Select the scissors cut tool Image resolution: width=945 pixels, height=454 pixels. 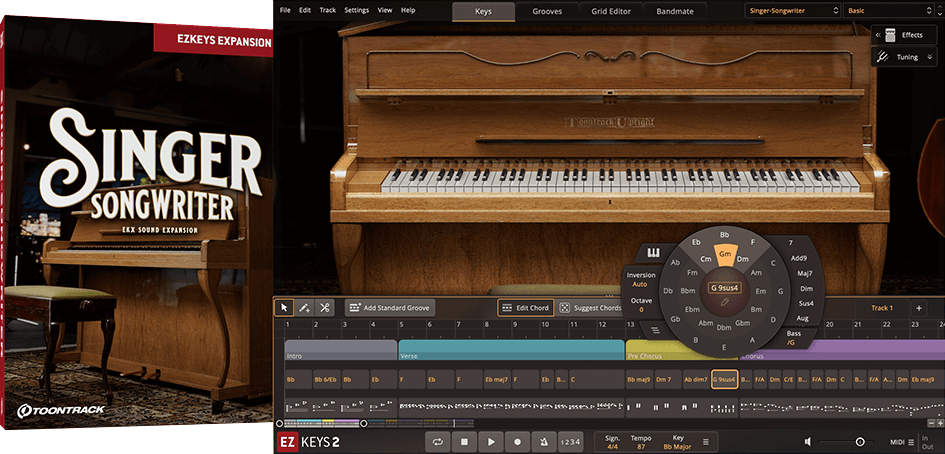click(324, 307)
